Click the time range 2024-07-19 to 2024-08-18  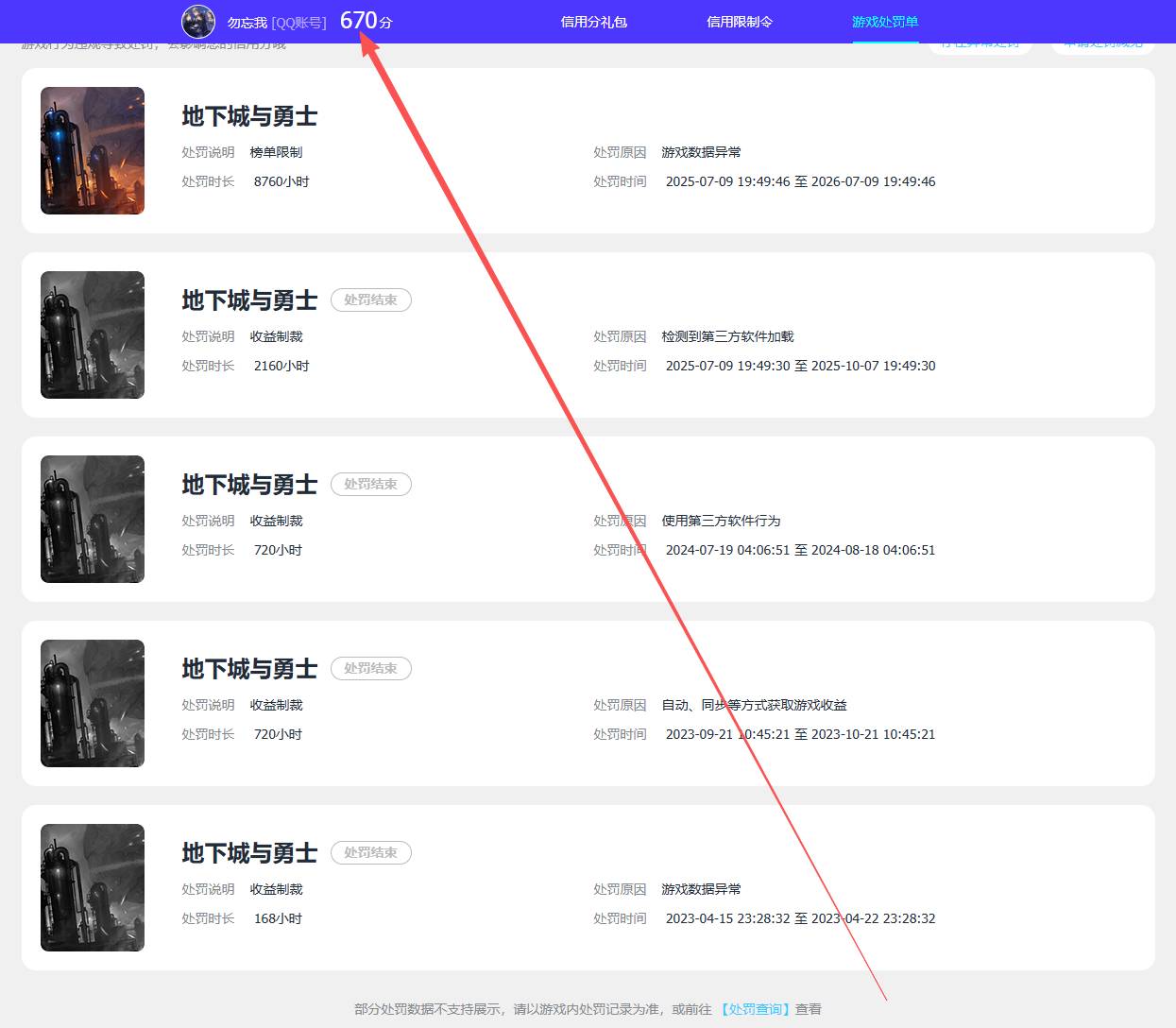[x=800, y=550]
